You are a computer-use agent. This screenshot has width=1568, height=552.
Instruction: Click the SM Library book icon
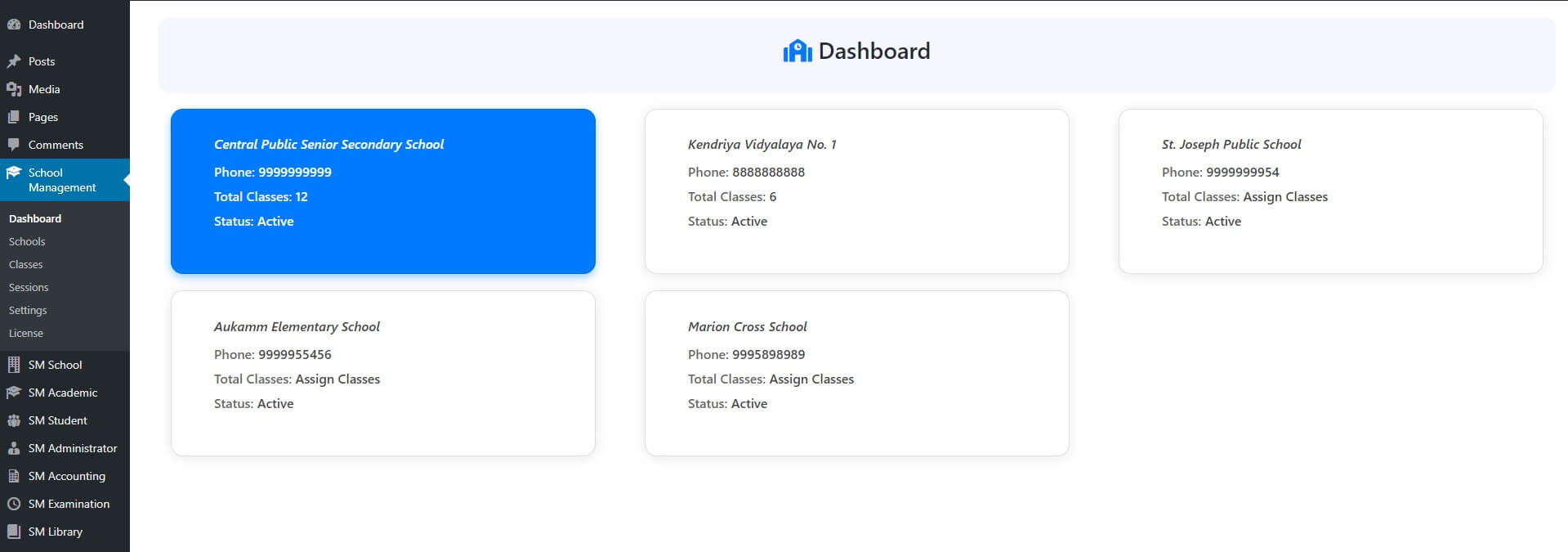(14, 532)
